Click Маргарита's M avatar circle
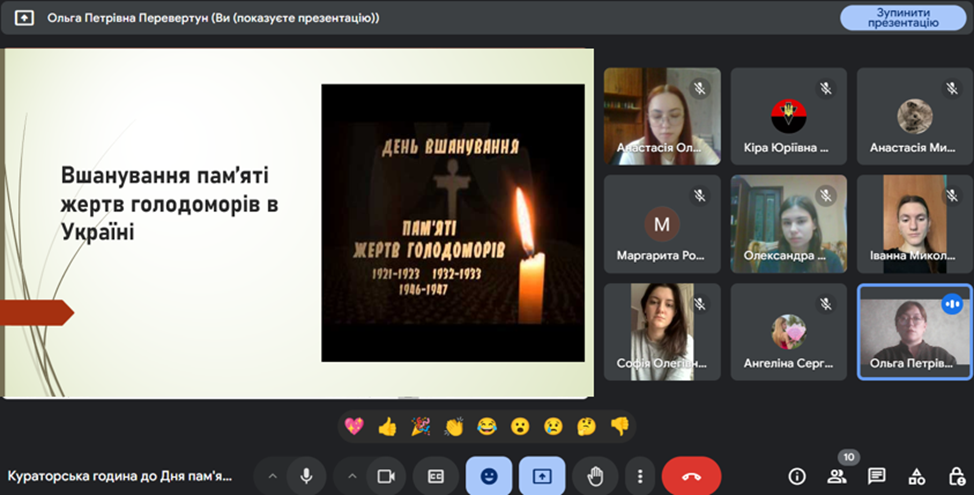974x495 pixels. coord(662,224)
